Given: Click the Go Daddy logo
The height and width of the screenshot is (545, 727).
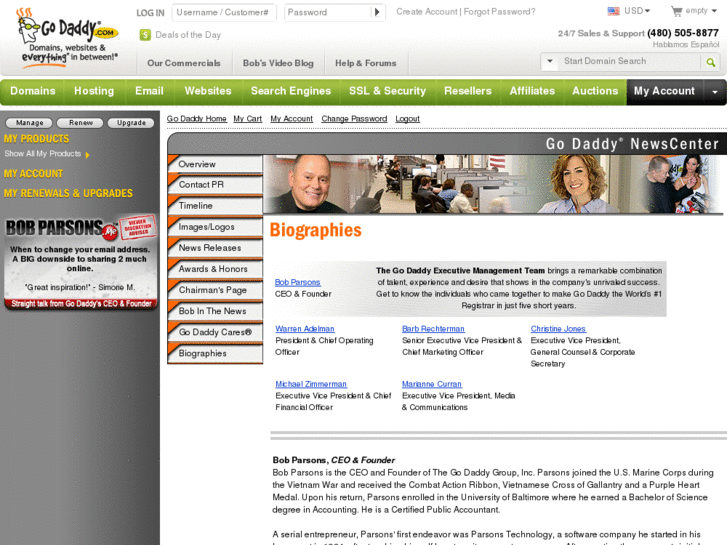Looking at the screenshot, I should [x=67, y=38].
